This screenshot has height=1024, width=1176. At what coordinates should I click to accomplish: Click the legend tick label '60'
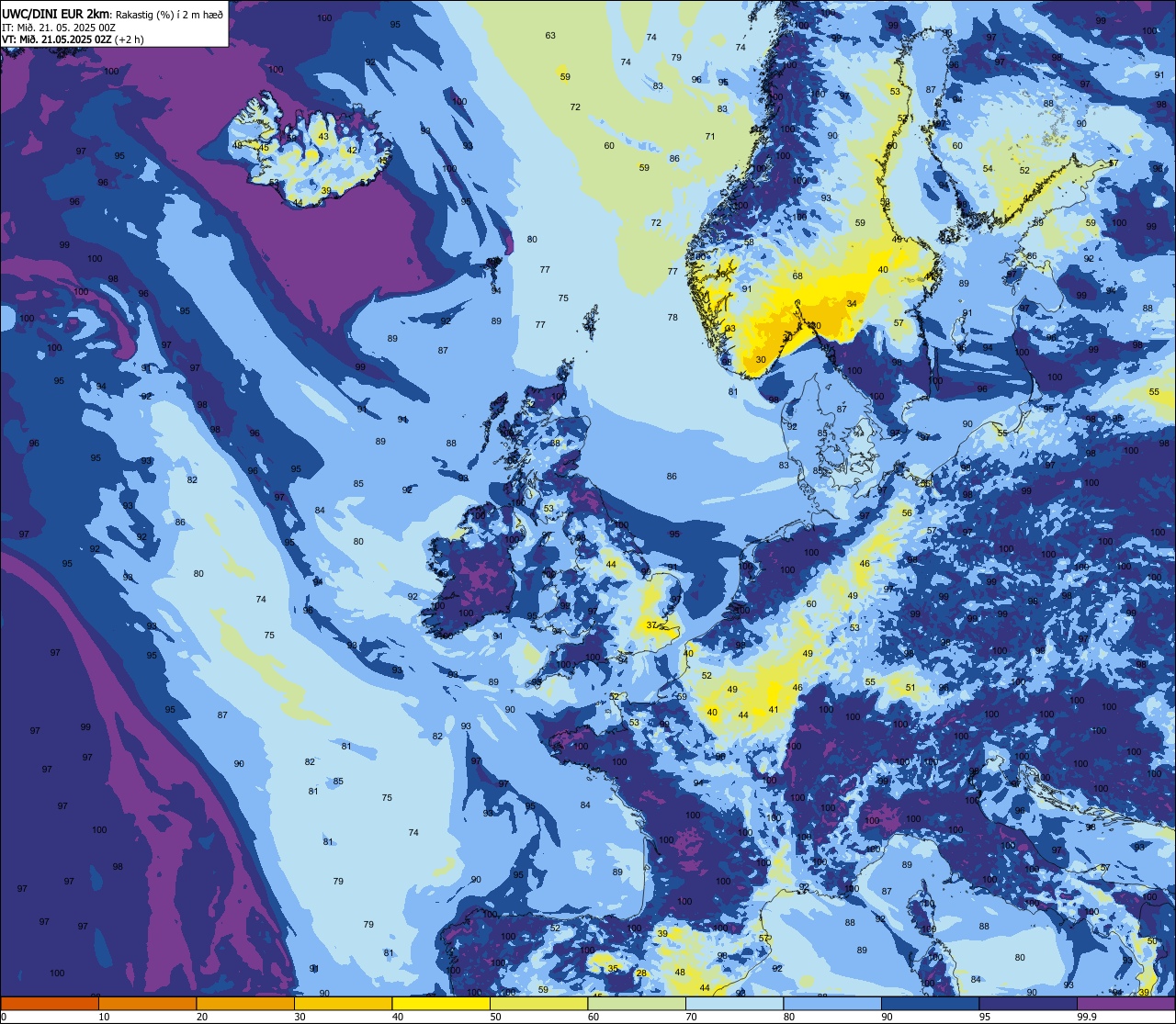click(593, 1017)
